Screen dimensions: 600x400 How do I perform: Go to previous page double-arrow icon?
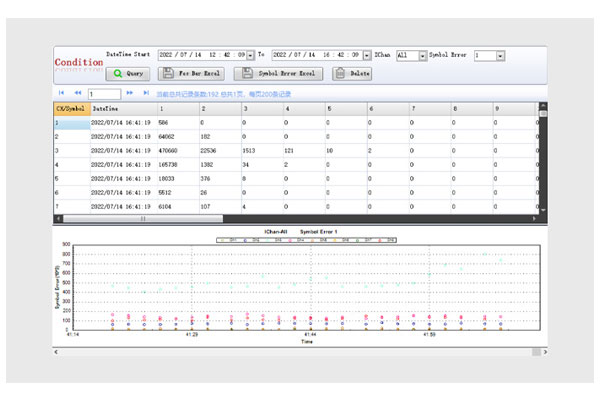tap(78, 93)
